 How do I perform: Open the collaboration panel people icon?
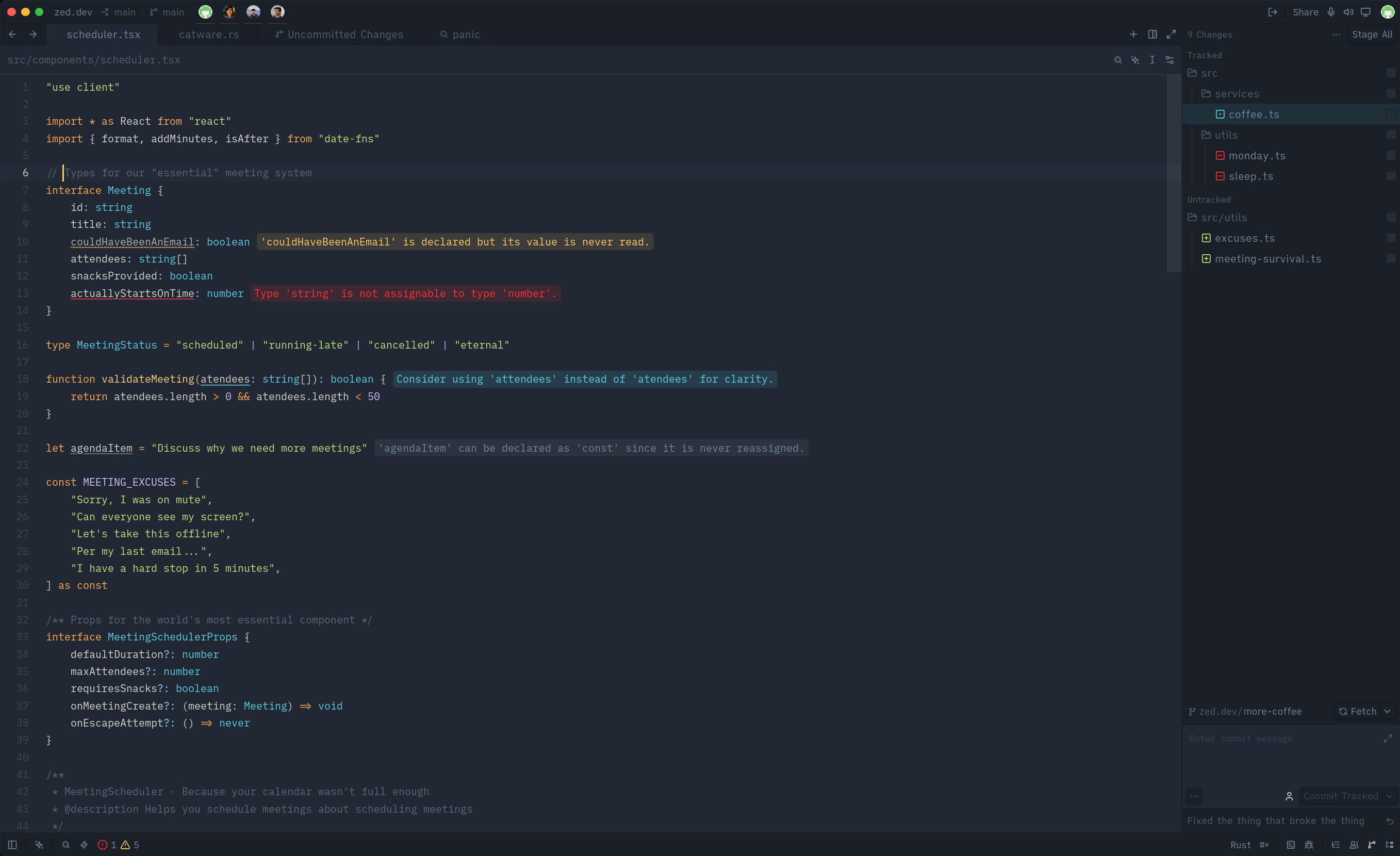point(1354,845)
